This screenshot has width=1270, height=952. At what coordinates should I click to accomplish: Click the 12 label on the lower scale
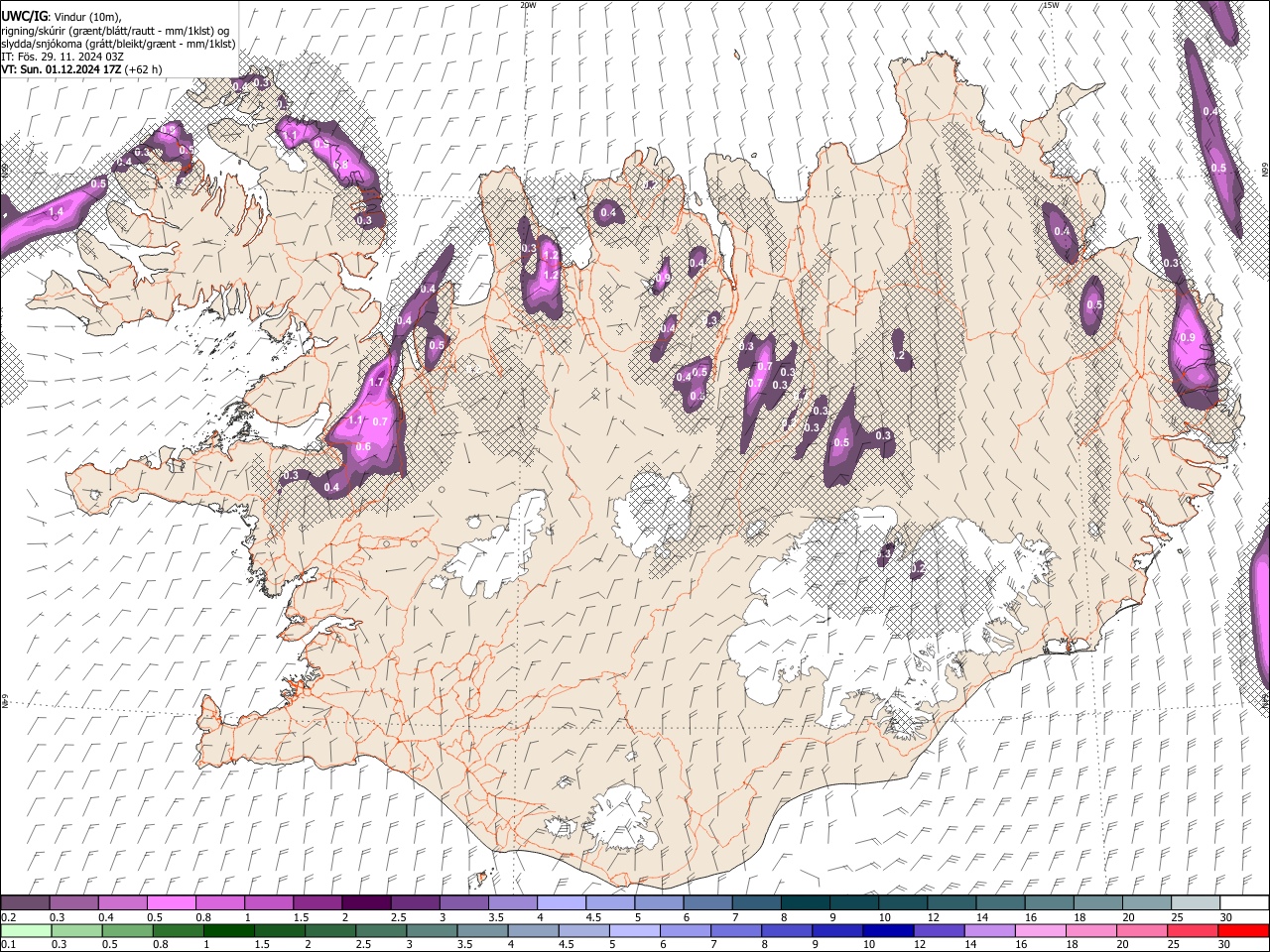(920, 944)
